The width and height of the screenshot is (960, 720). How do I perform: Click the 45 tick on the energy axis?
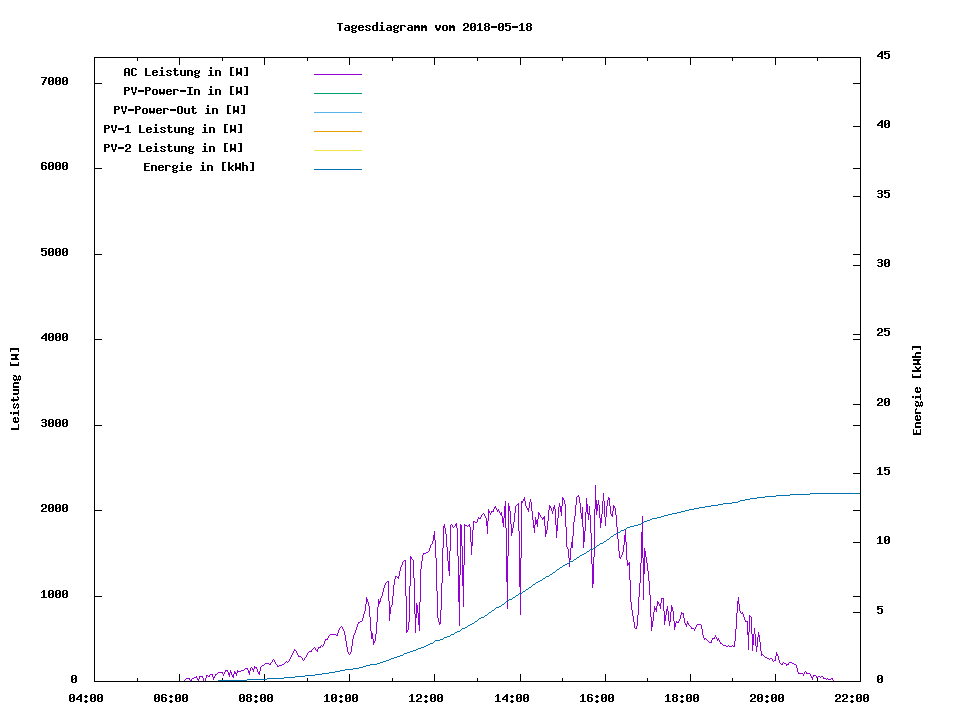click(883, 55)
